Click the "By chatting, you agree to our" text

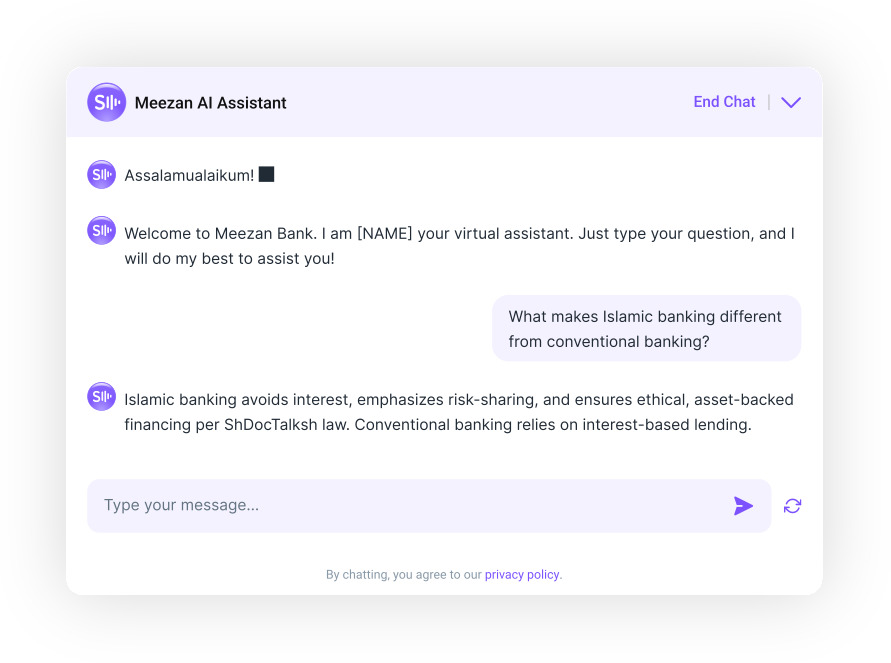(x=403, y=575)
